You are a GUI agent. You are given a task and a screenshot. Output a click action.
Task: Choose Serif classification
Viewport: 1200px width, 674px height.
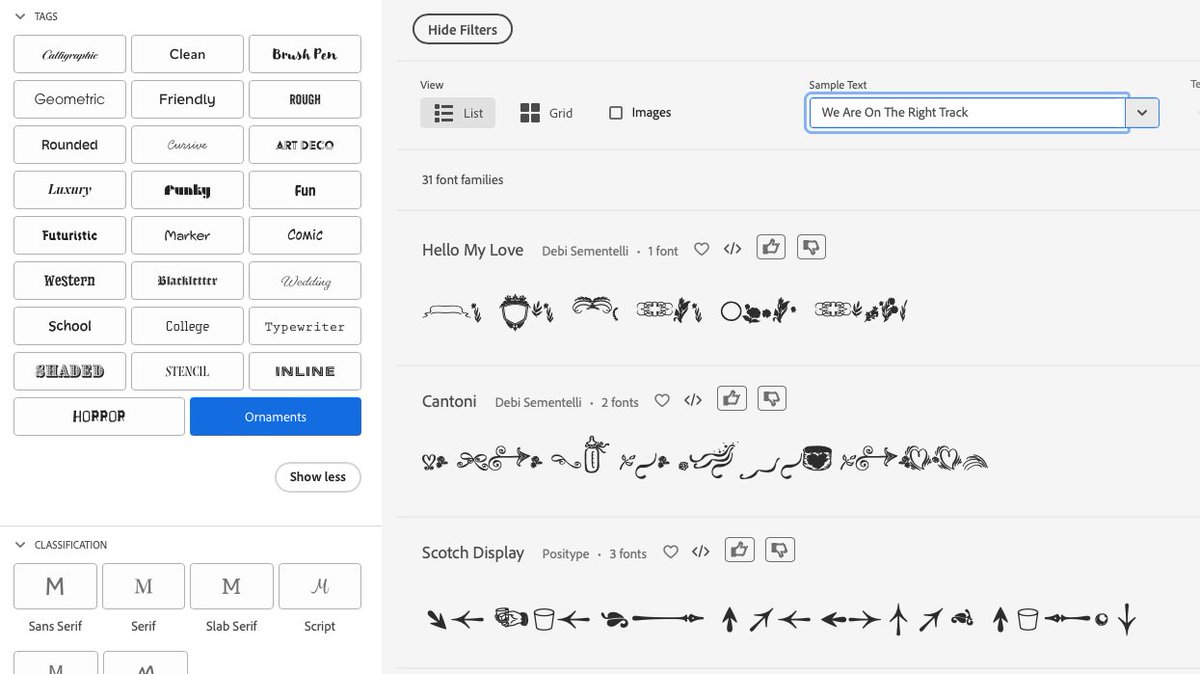click(143, 587)
